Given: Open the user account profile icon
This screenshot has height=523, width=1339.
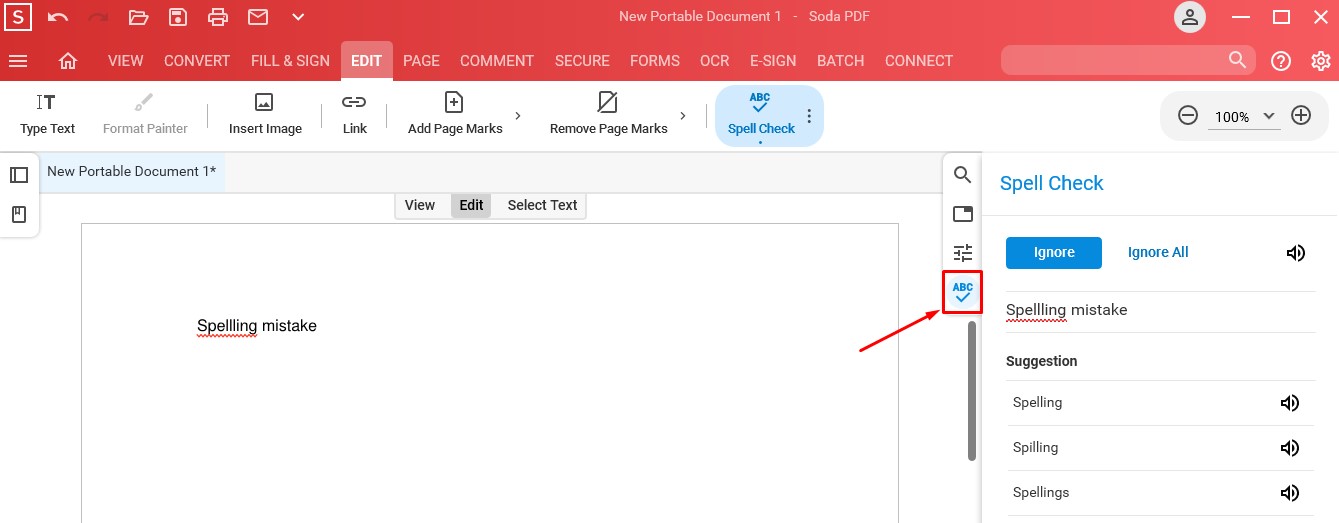Looking at the screenshot, I should point(1190,17).
